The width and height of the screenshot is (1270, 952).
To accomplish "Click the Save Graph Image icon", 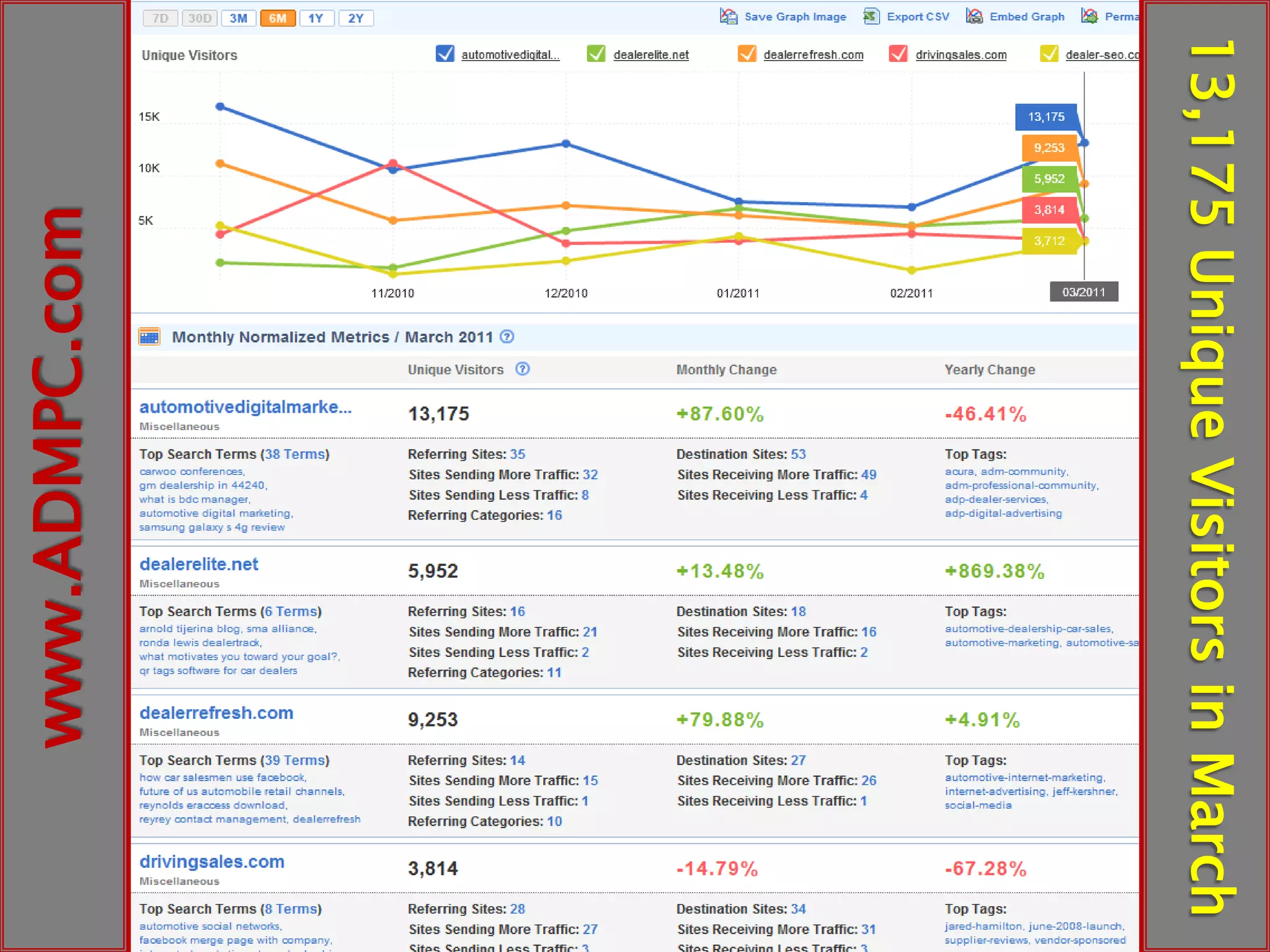I will pos(728,17).
